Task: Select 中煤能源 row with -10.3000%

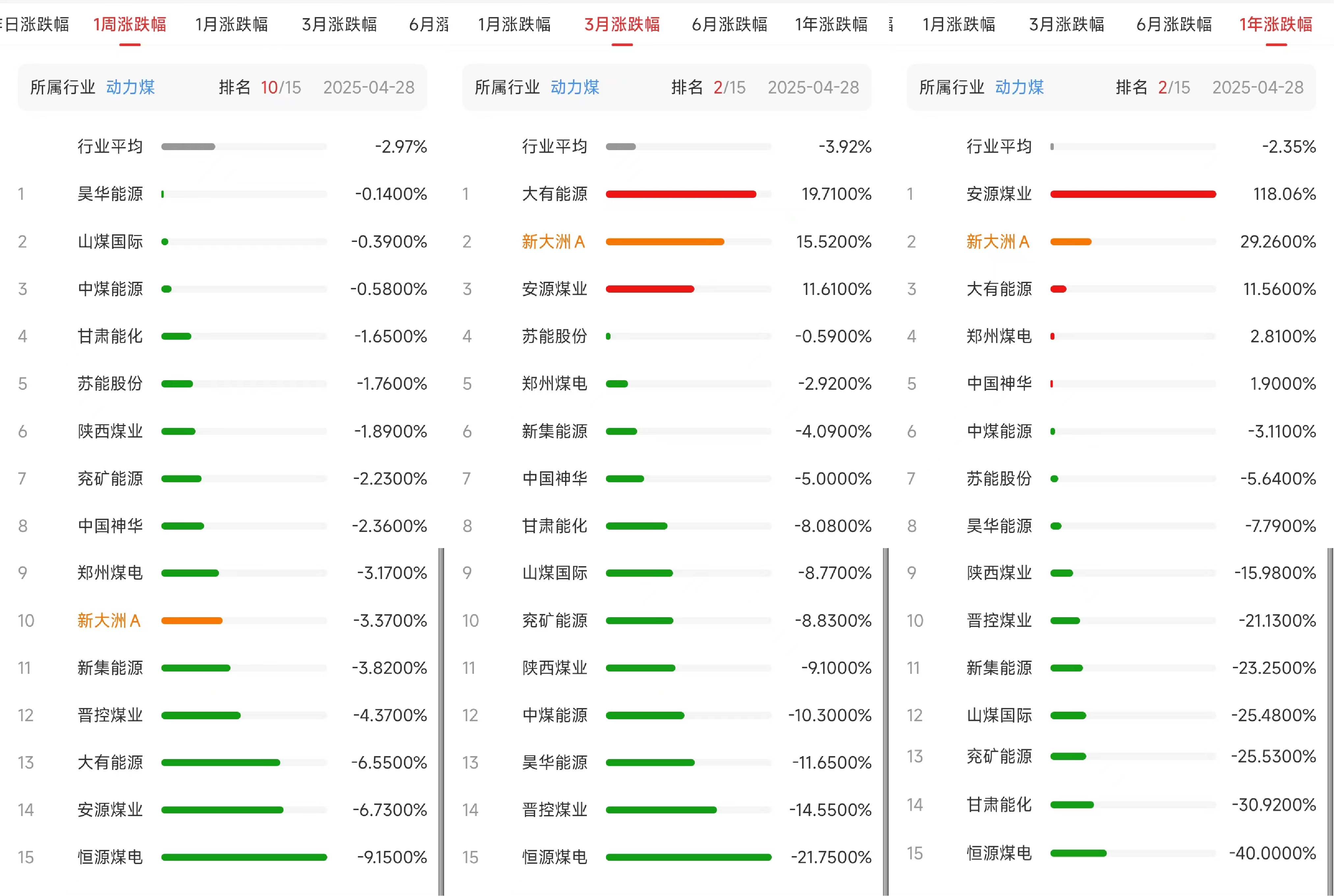Action: pos(667,715)
